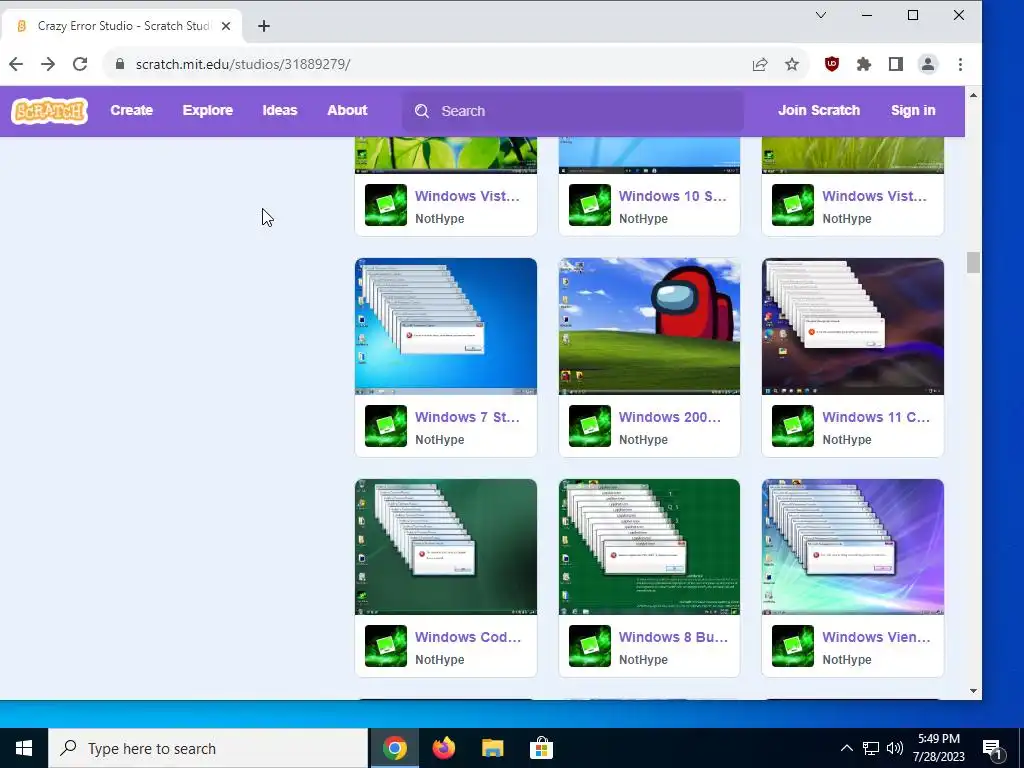
Task: Open a new browser tab
Action: click(264, 26)
